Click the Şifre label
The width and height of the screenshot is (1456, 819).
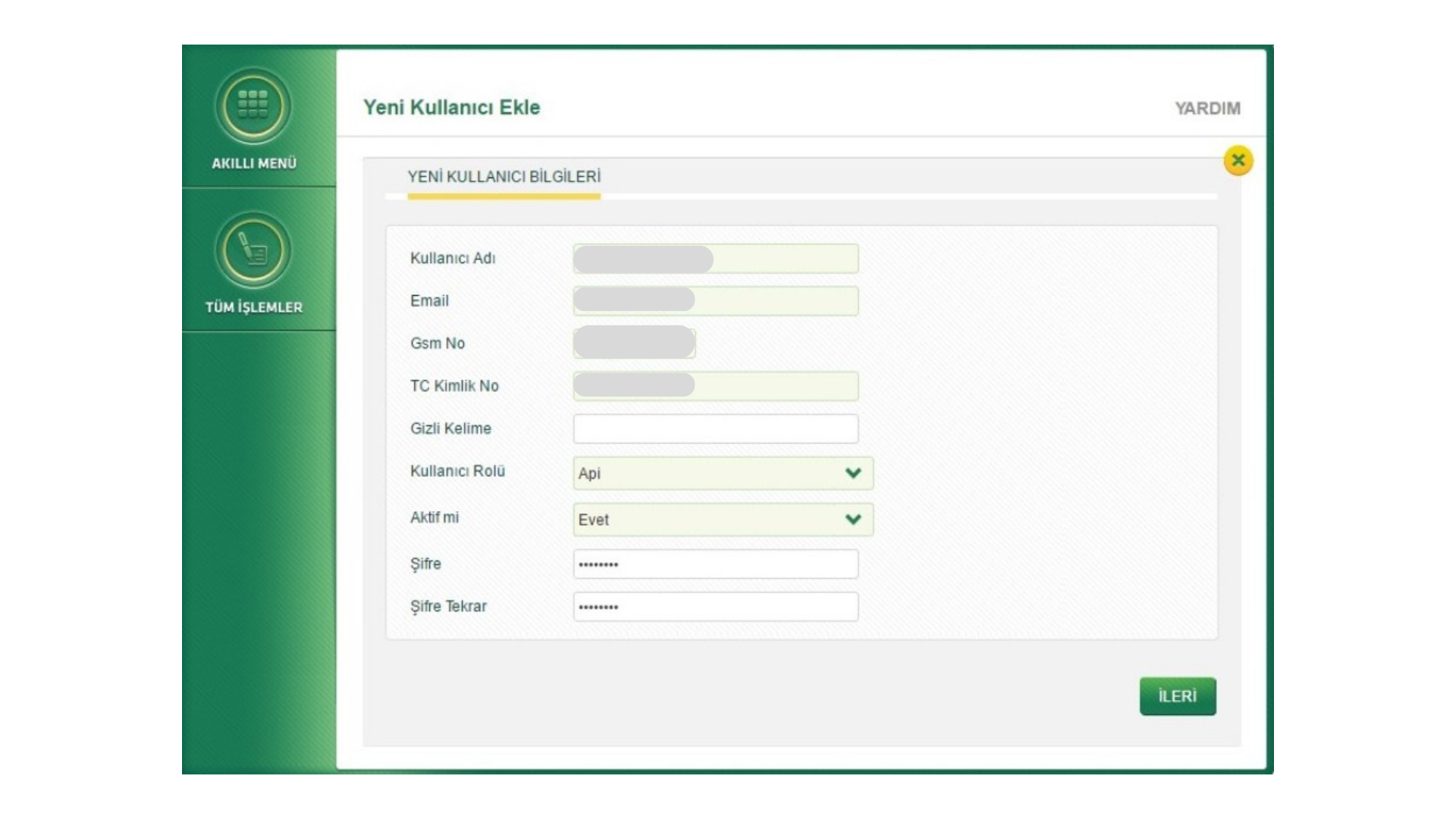point(425,564)
